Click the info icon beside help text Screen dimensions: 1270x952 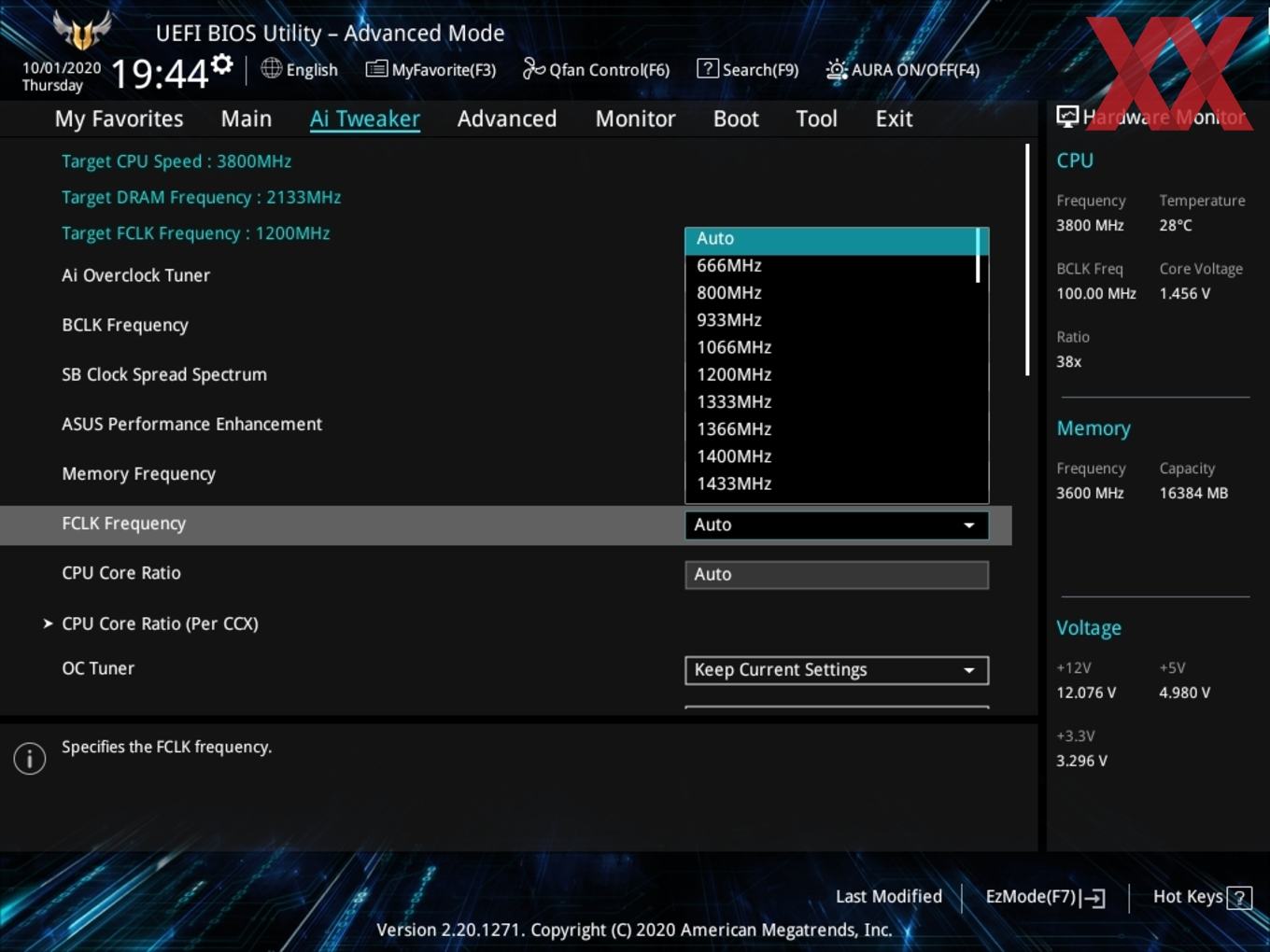30,758
